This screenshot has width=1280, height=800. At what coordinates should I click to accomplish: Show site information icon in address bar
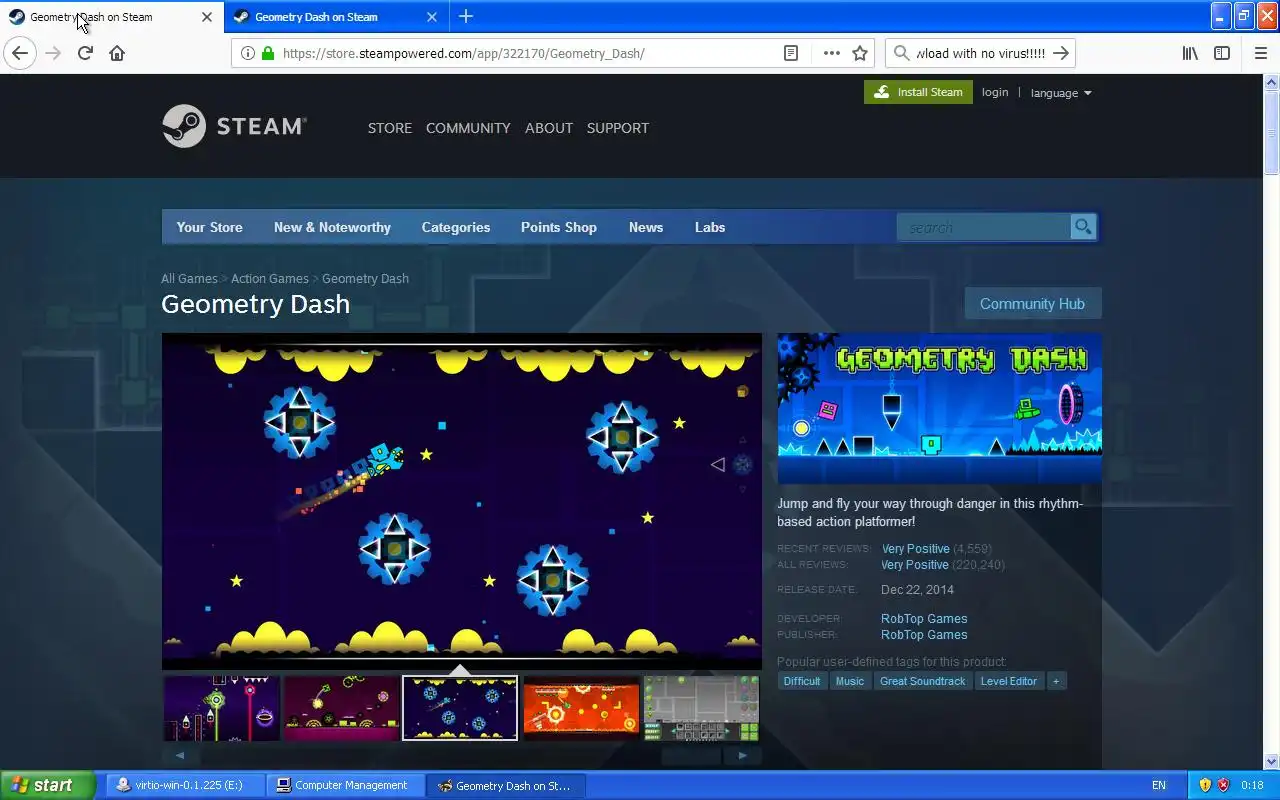[x=248, y=53]
